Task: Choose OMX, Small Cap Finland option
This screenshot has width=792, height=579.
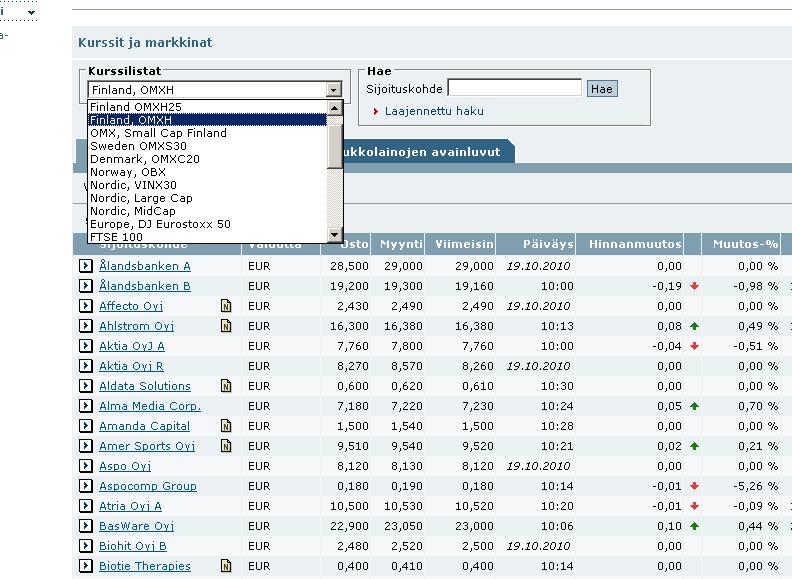Action: coord(208,133)
